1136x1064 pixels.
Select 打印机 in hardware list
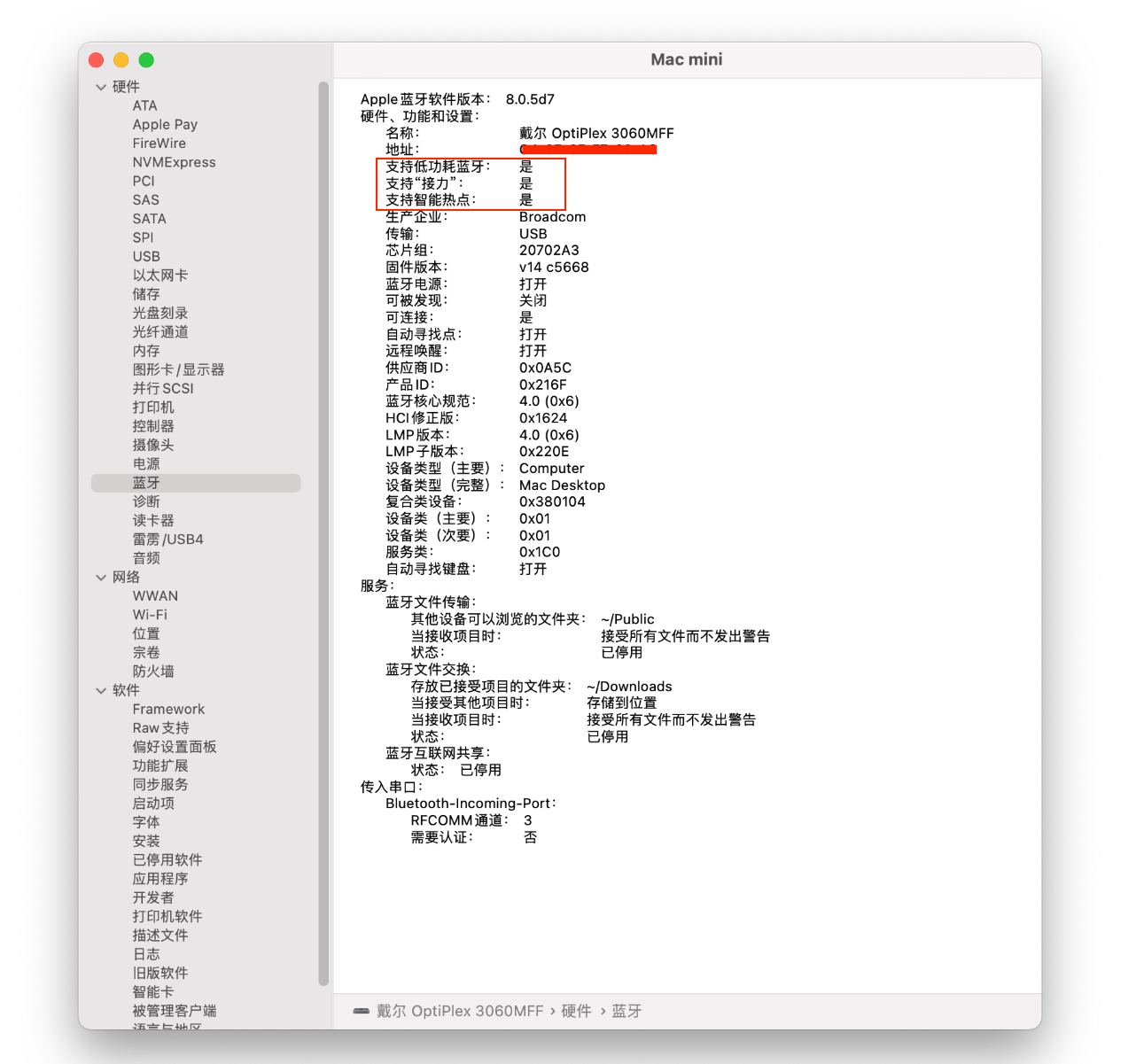pyautogui.click(x=153, y=408)
